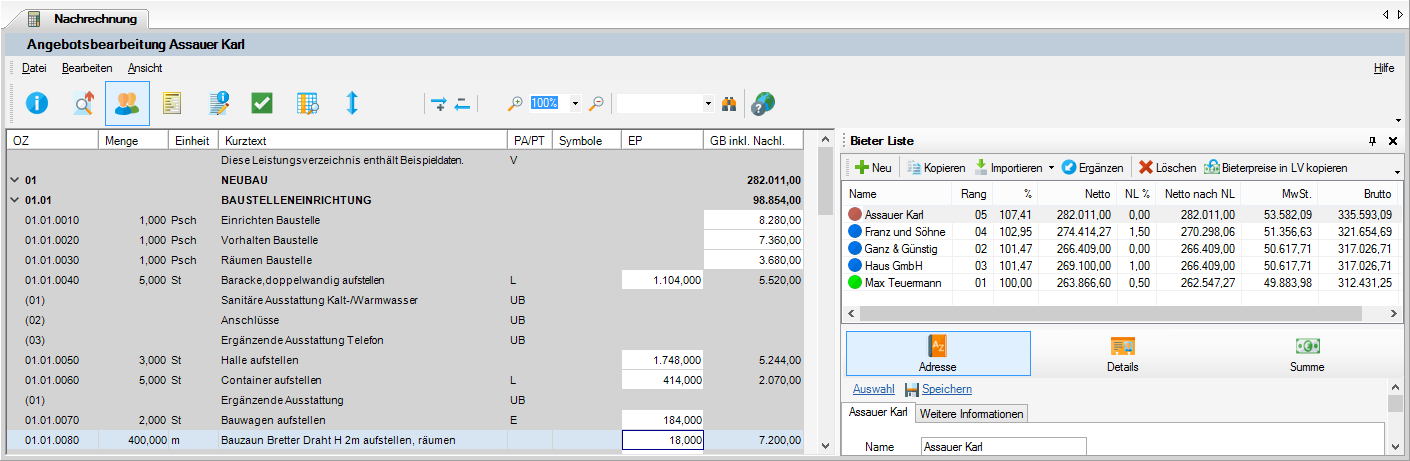Click the Name input field
Viewport: 1410px width, 461px height.
(1003, 447)
